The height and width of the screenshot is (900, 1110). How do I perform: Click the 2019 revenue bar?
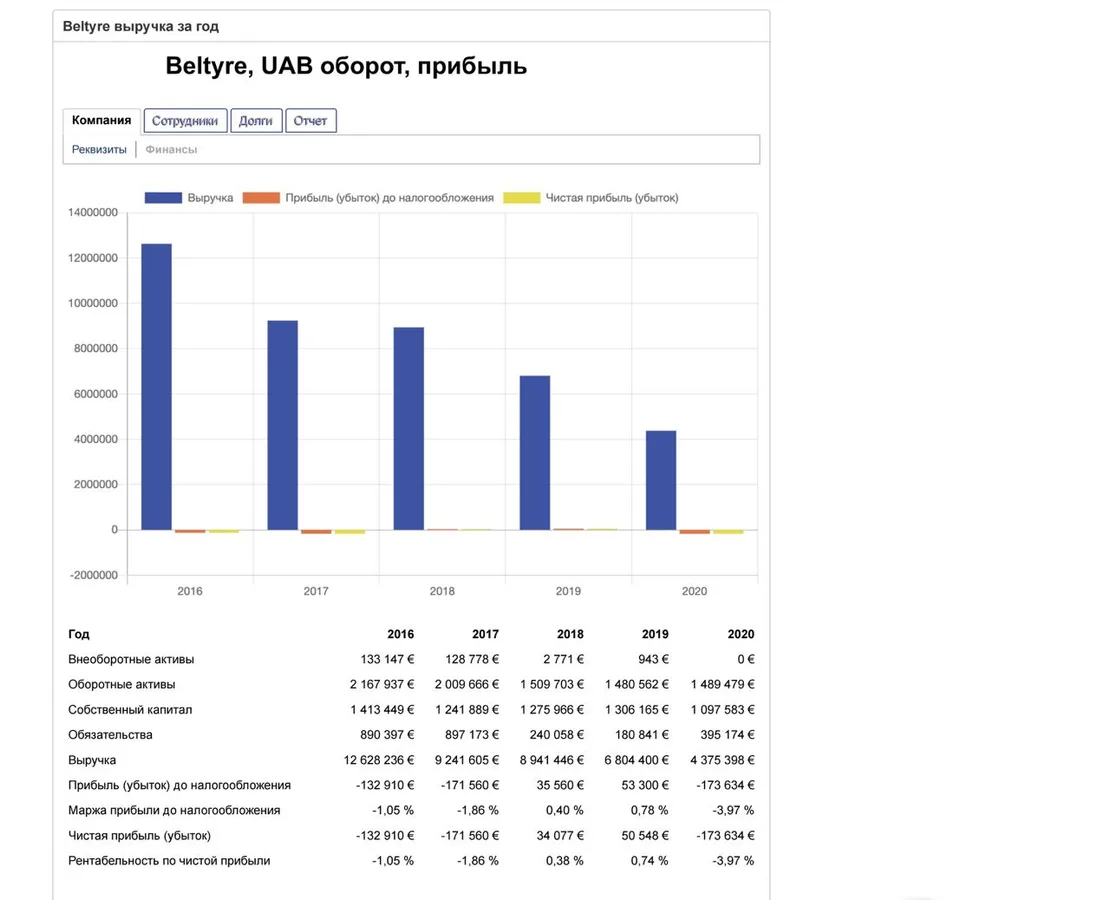(534, 452)
